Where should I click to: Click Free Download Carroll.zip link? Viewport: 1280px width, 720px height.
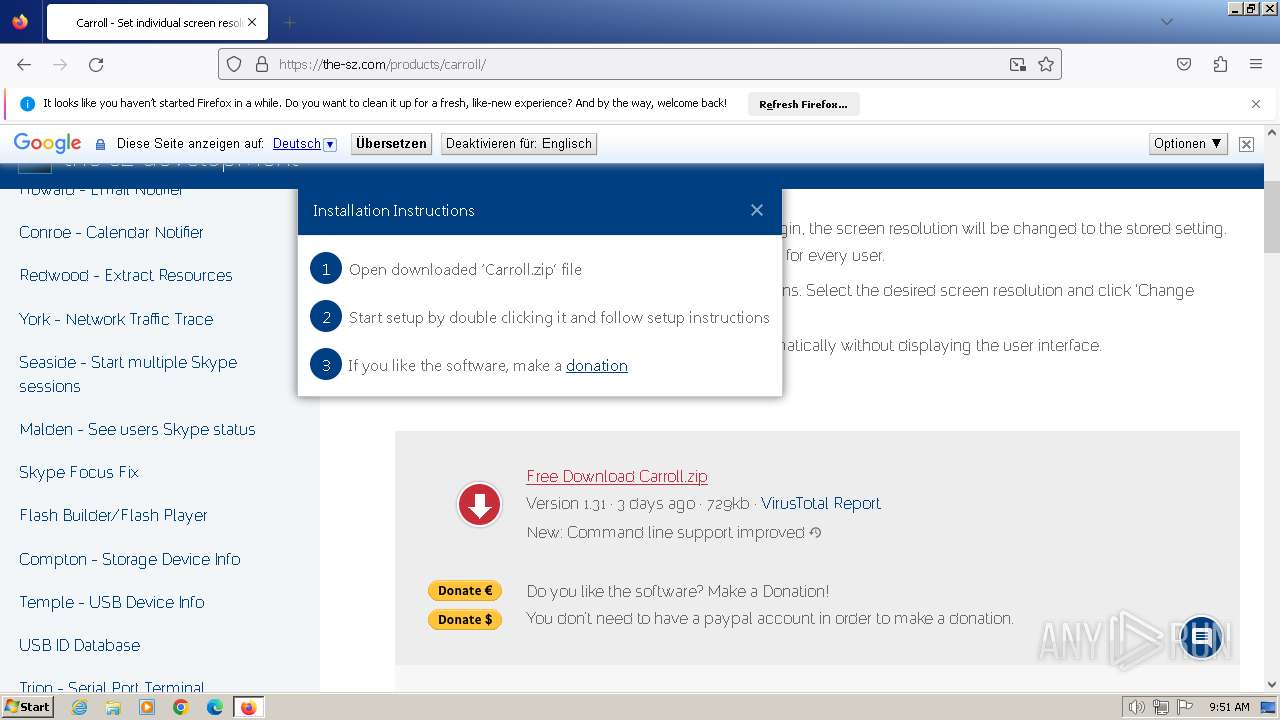coord(617,477)
